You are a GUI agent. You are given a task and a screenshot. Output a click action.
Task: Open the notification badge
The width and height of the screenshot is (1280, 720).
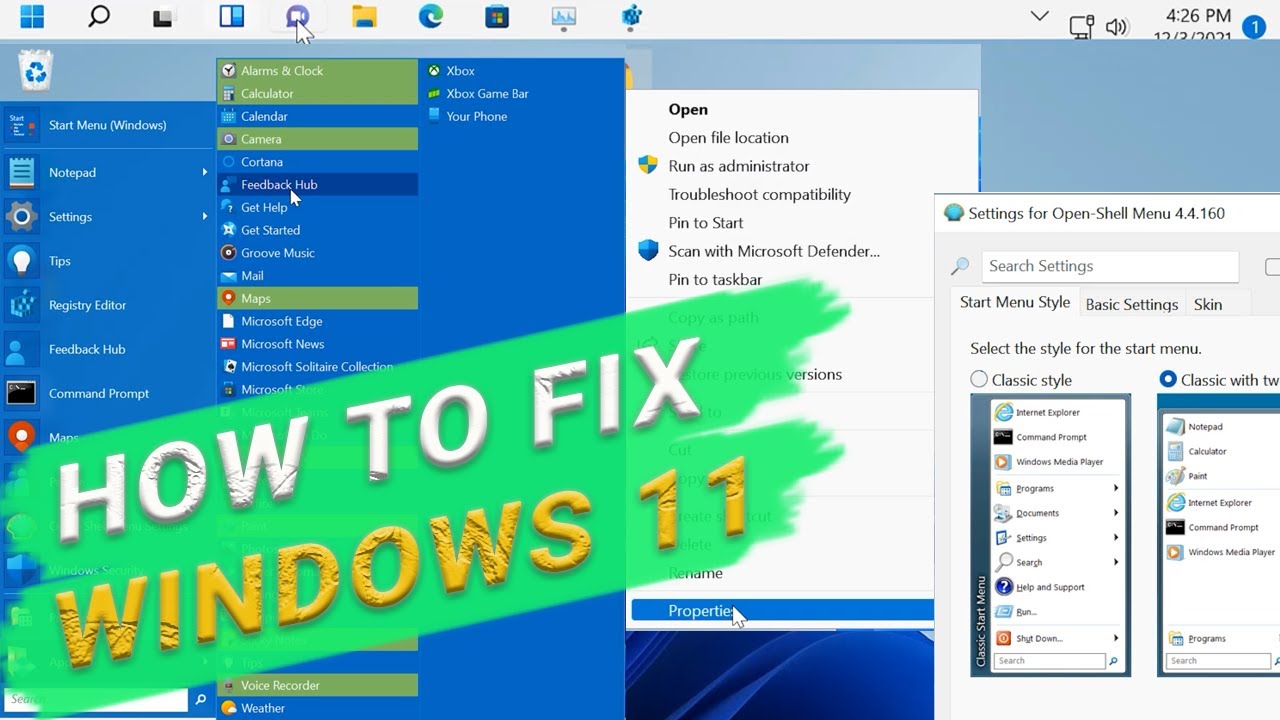(x=1254, y=28)
